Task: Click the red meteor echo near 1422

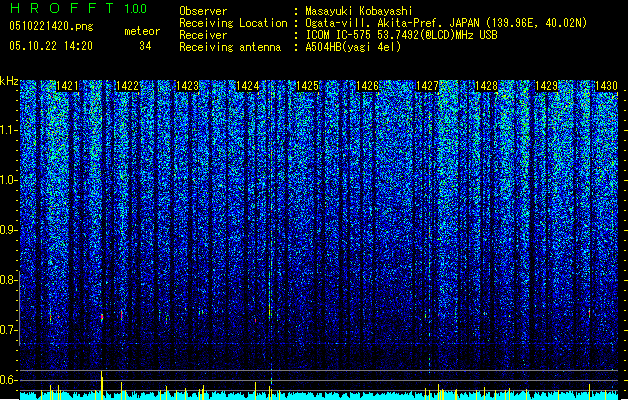Action: coord(122,315)
